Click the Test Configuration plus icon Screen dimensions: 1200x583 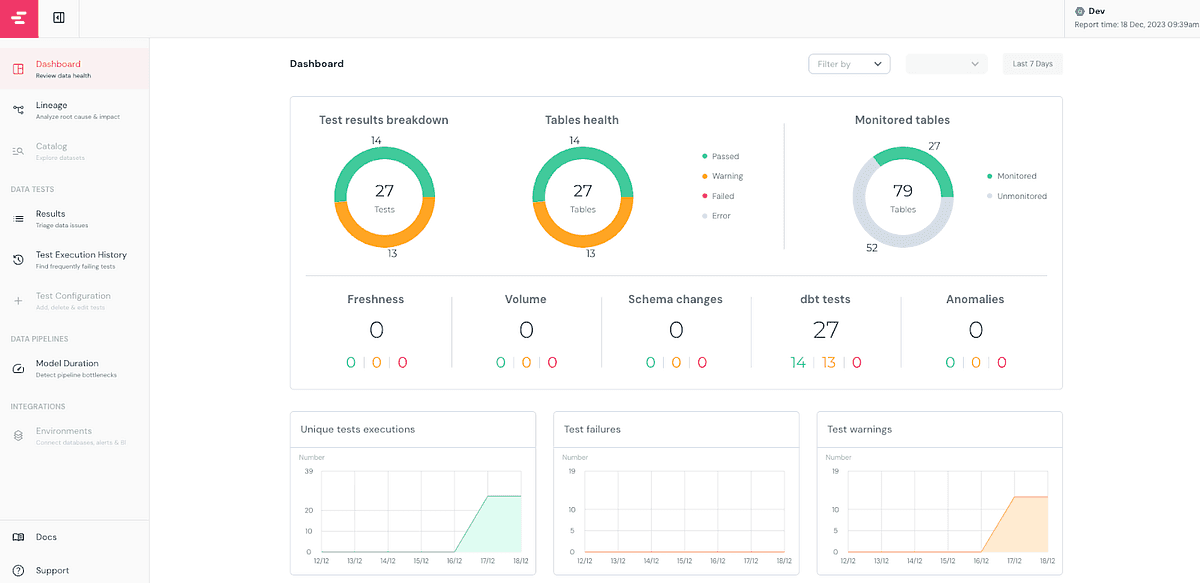(18, 301)
